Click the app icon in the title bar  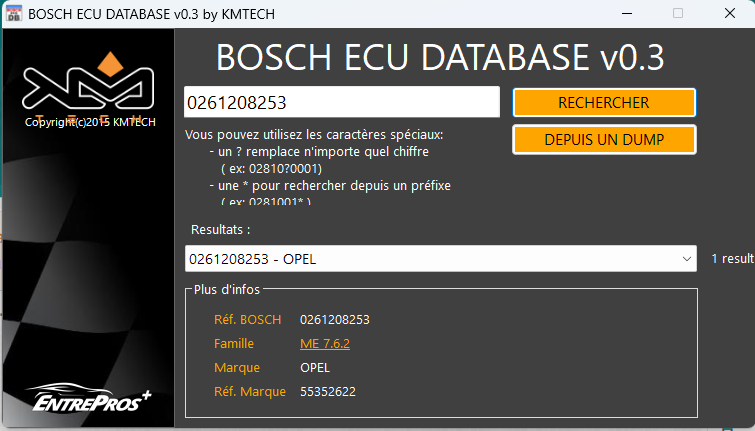[x=14, y=13]
